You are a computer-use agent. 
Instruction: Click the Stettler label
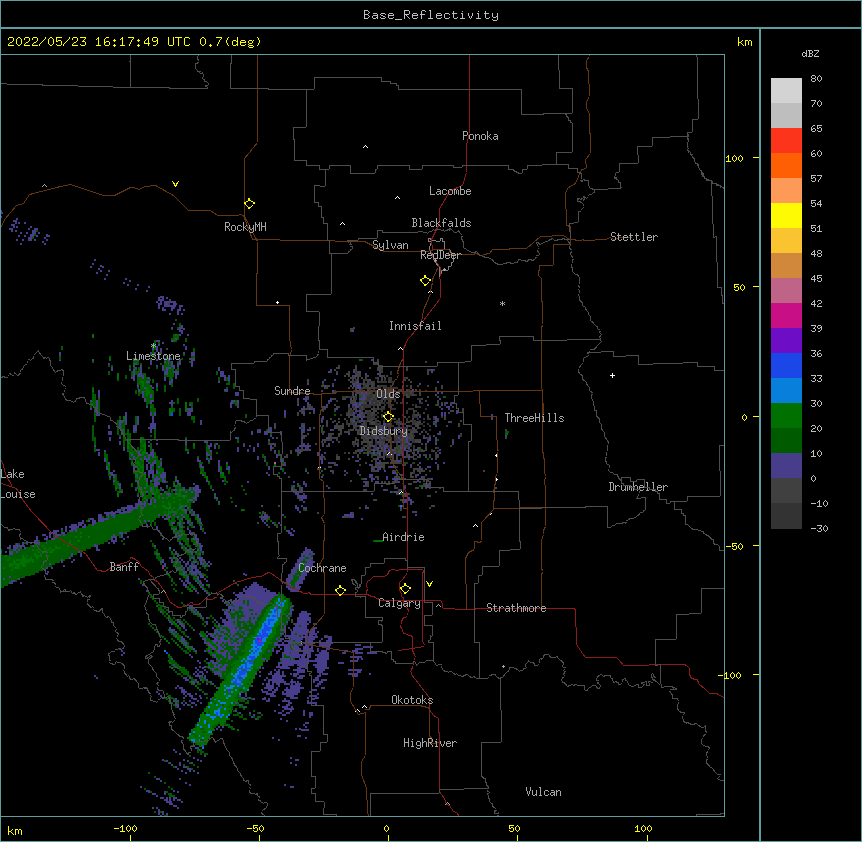point(634,237)
